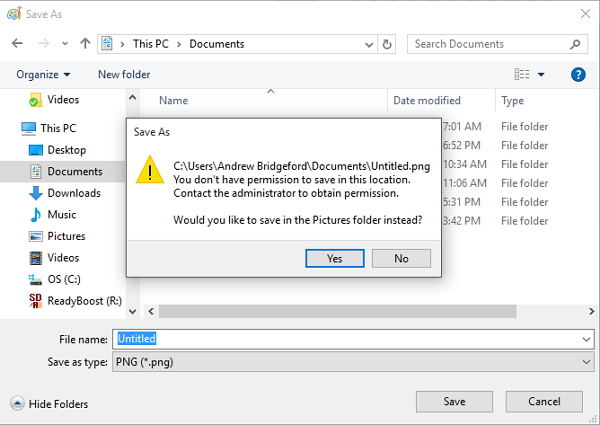
Task: Create a New folder
Action: click(x=124, y=74)
